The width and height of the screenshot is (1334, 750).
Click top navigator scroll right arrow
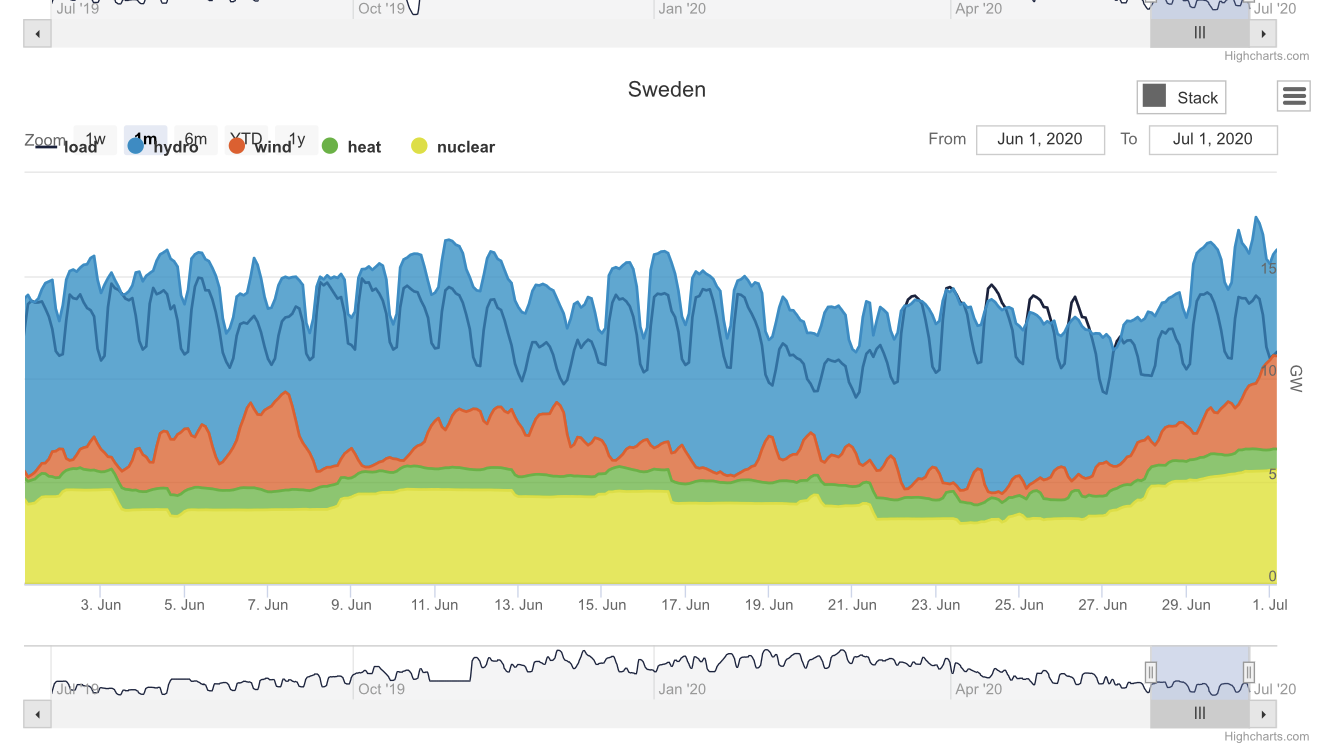(1264, 33)
